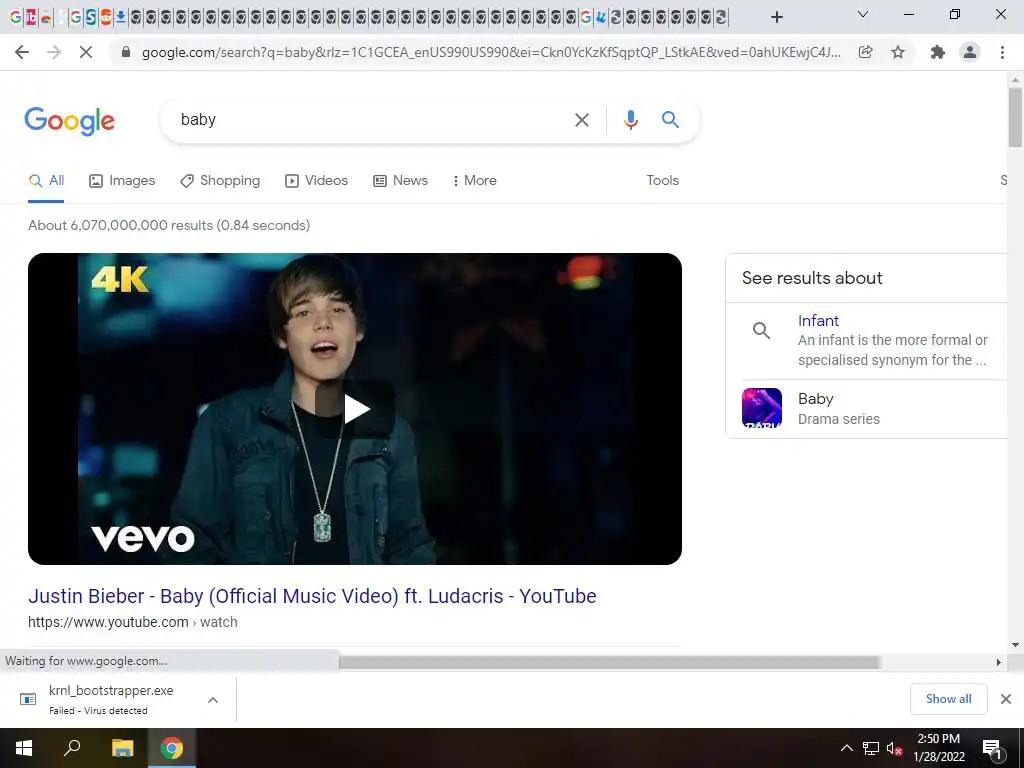Start a voice search with microphone

pyautogui.click(x=630, y=120)
